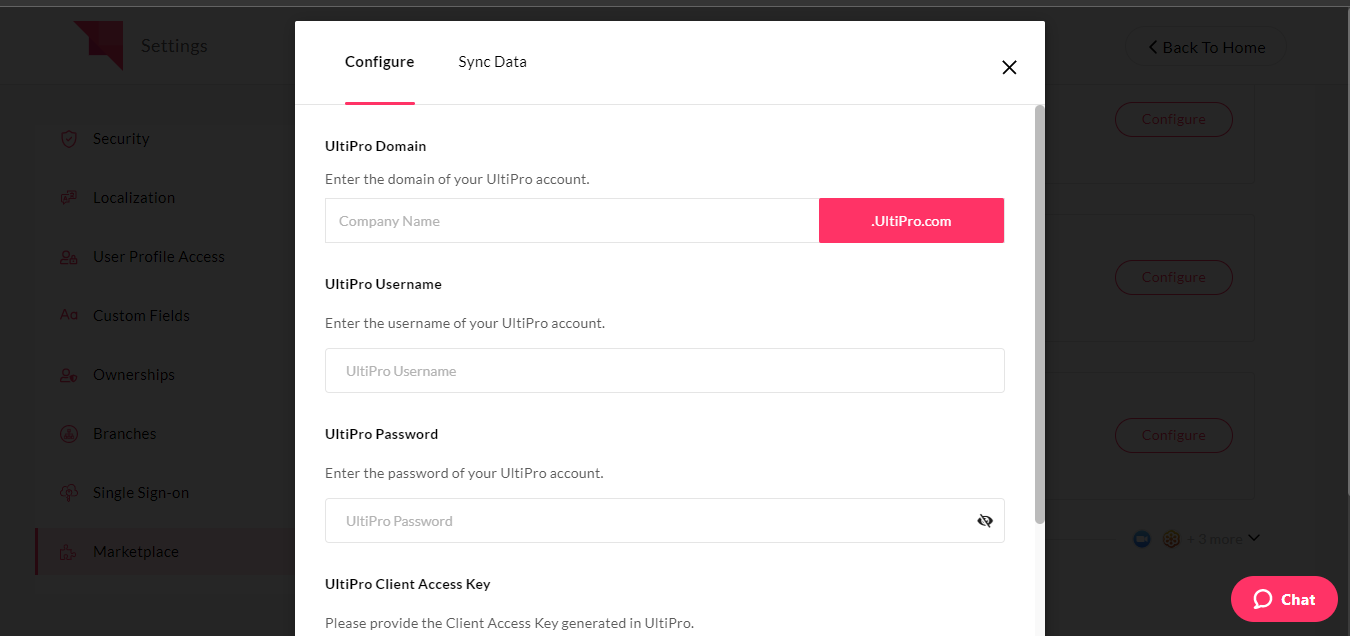Viewport: 1350px width, 636px height.
Task: Click the Single Sign-on cloud icon
Action: coord(69,493)
